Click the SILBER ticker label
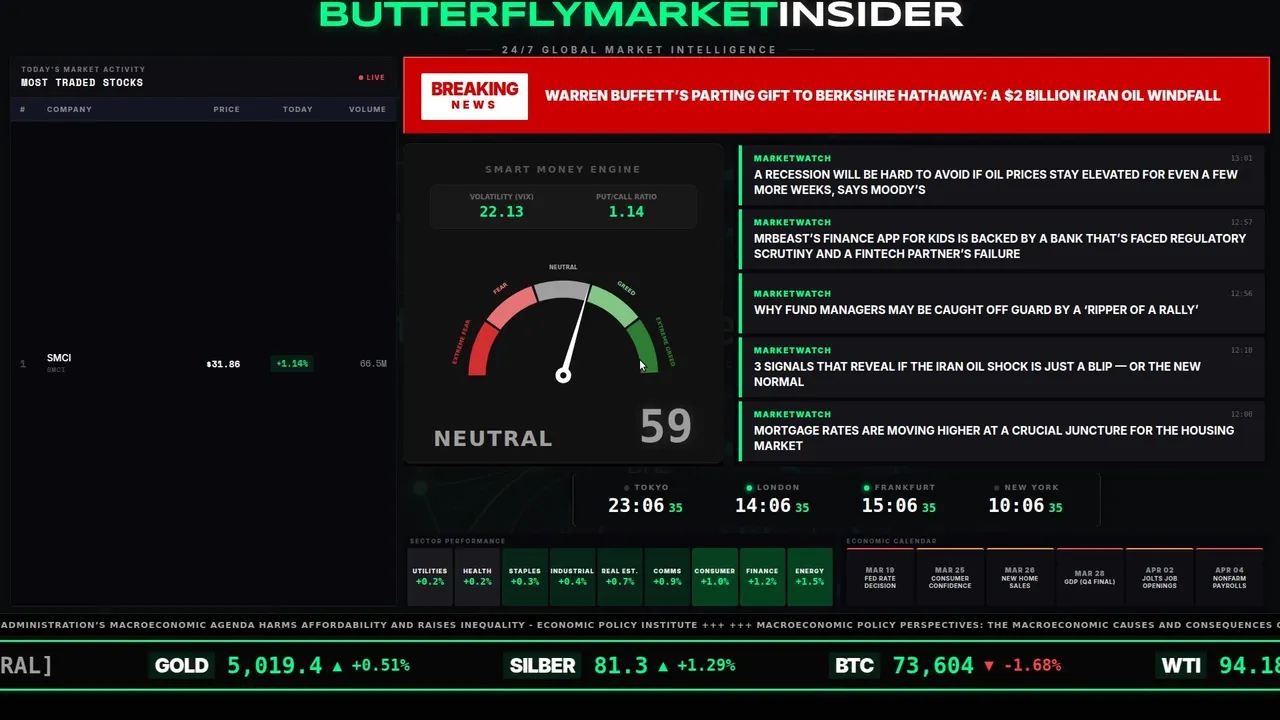 coord(543,666)
